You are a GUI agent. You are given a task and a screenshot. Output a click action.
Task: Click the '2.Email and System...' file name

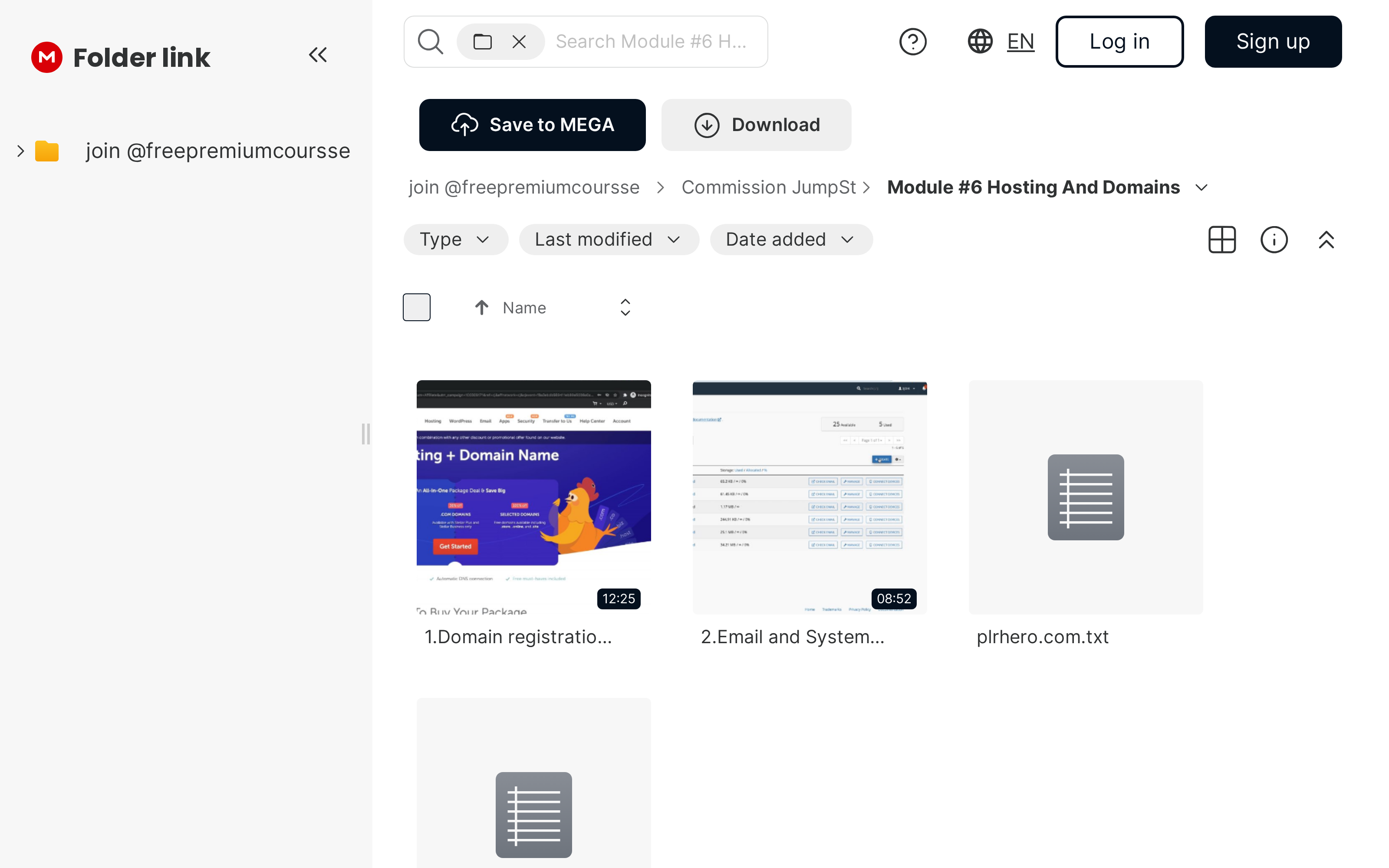[793, 637]
